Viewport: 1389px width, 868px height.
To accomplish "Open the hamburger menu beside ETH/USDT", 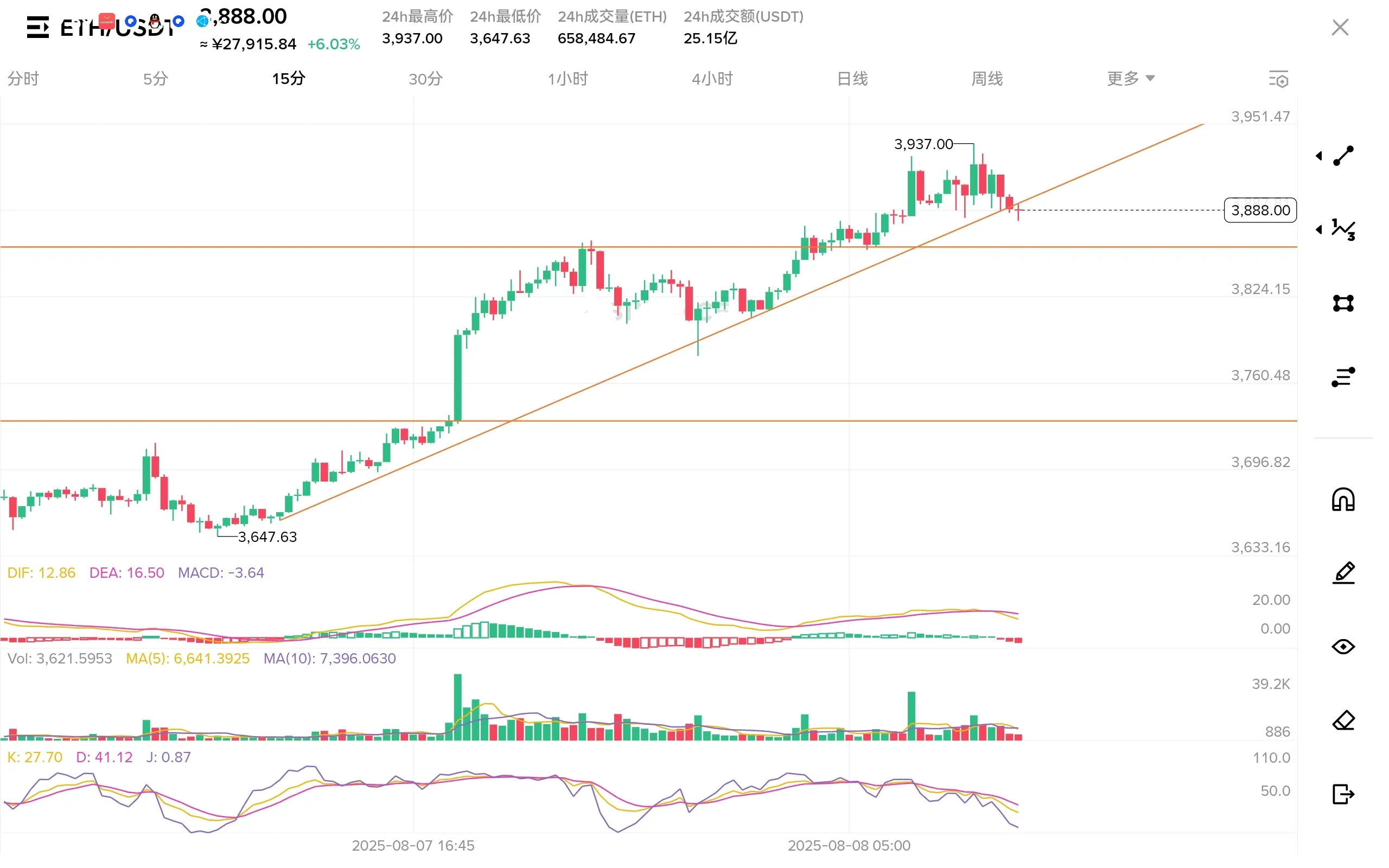I will 38,27.
